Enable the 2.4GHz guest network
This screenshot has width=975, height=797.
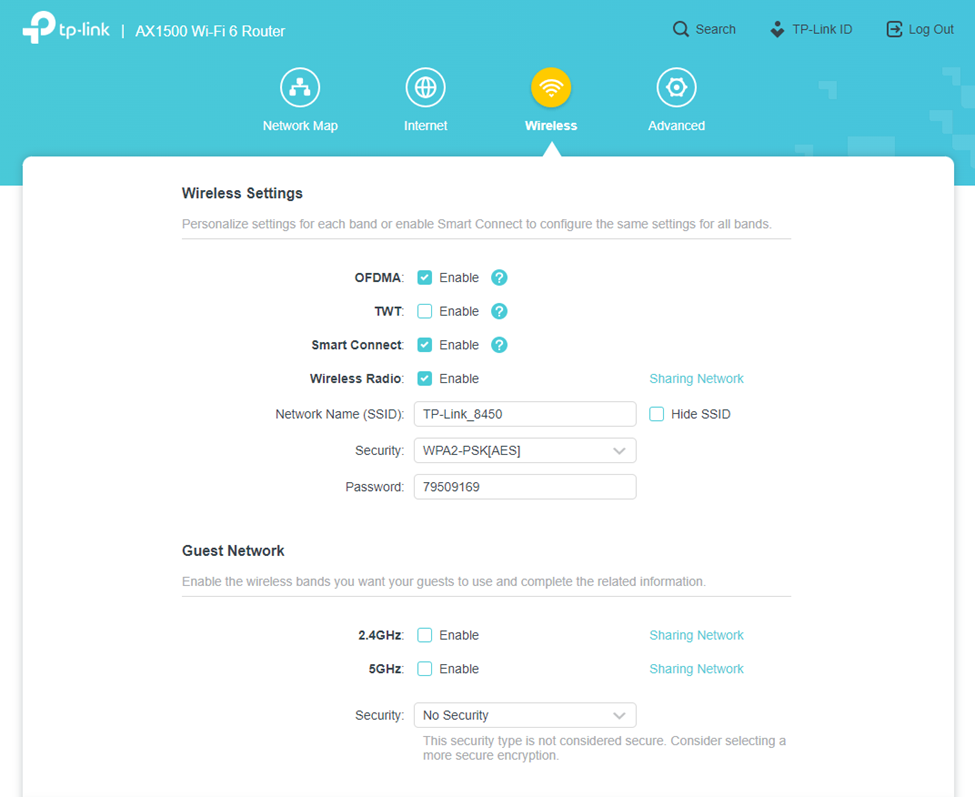[x=425, y=635]
